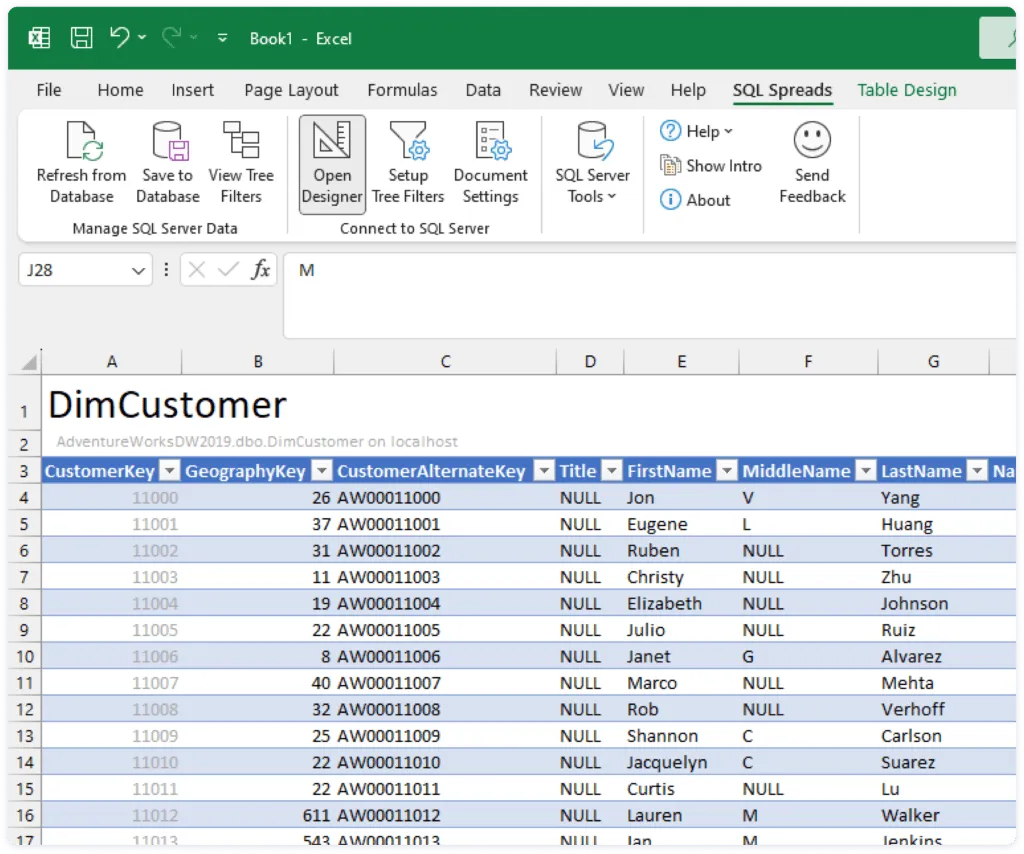This screenshot has width=1024, height=854.
Task: Select the column C header
Action: click(445, 361)
